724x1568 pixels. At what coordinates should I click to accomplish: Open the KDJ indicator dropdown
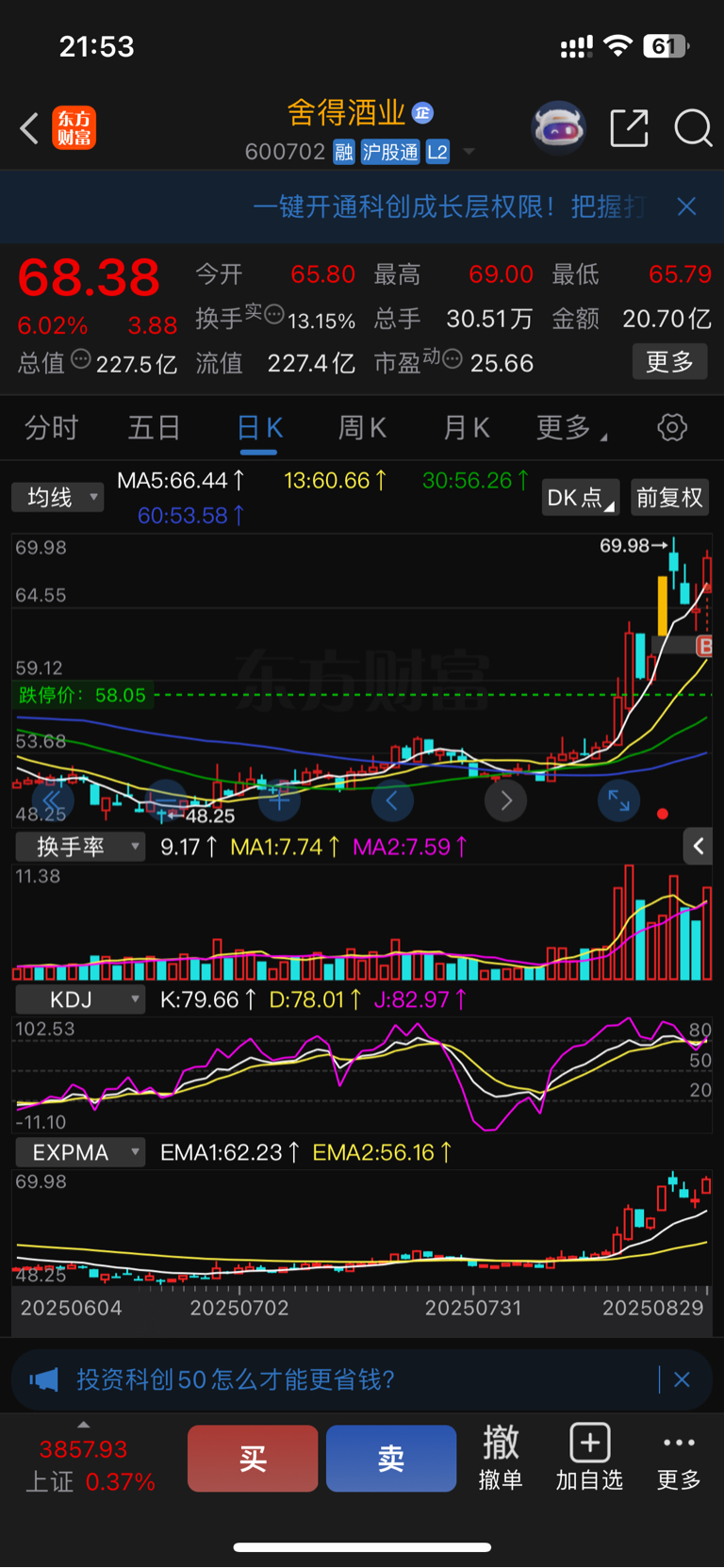(80, 999)
